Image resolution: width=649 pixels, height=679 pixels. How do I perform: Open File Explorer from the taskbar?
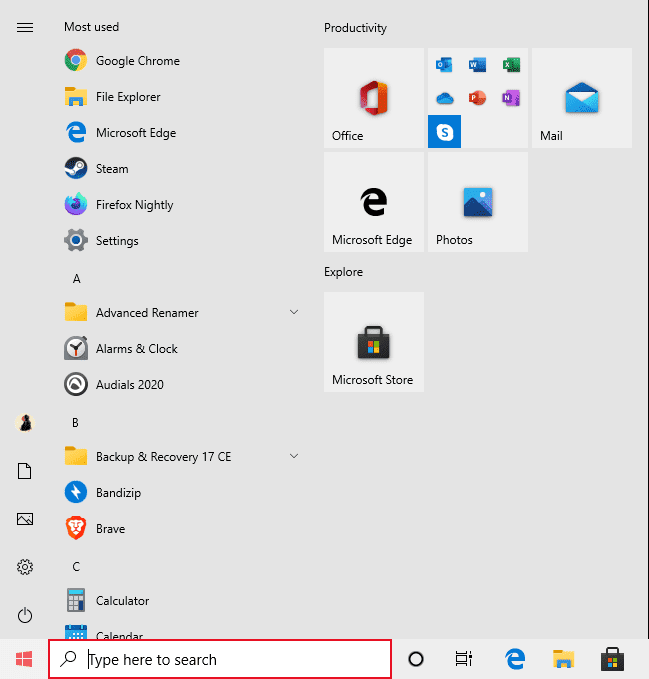(563, 659)
